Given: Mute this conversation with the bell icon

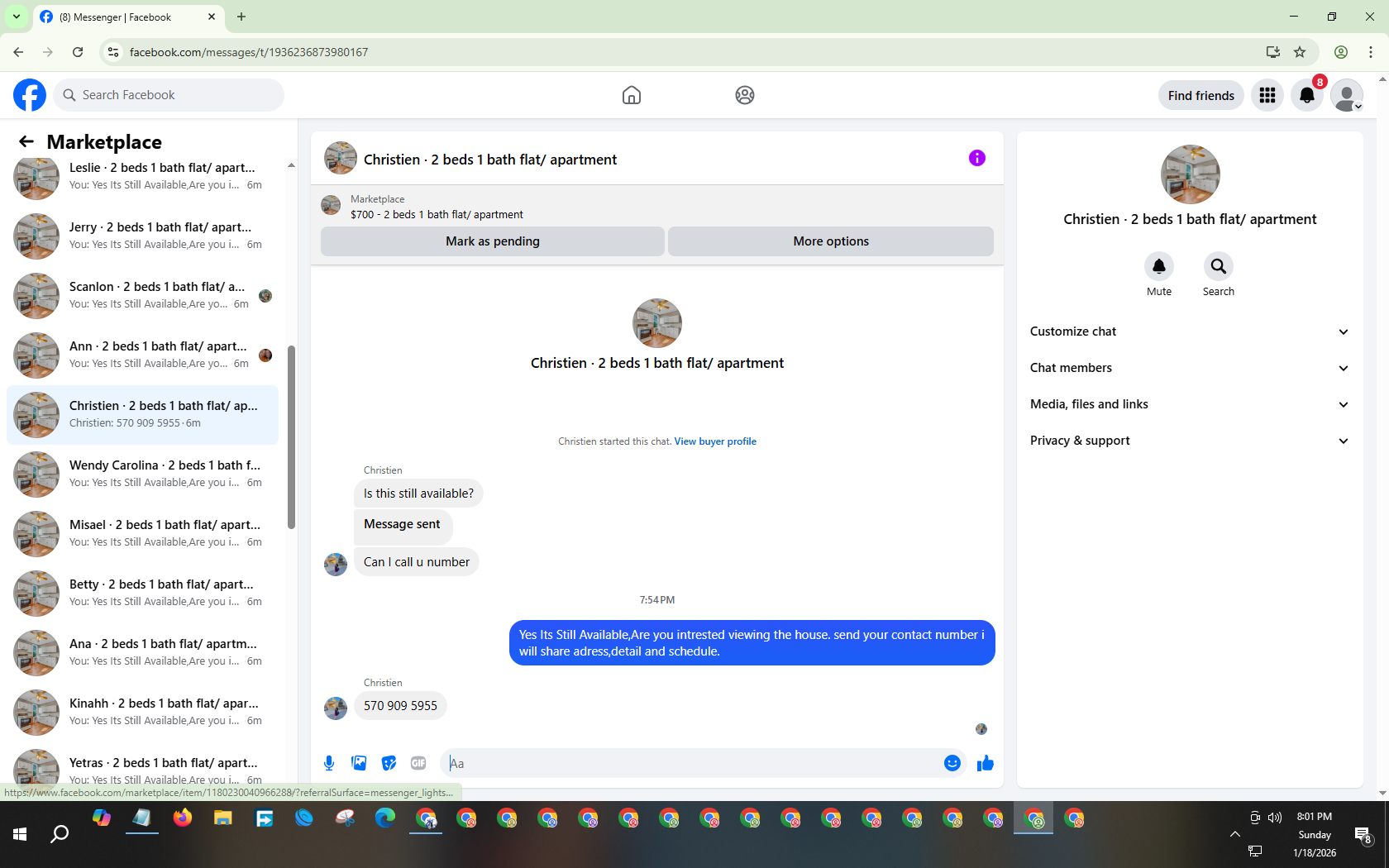Looking at the screenshot, I should [1159, 266].
